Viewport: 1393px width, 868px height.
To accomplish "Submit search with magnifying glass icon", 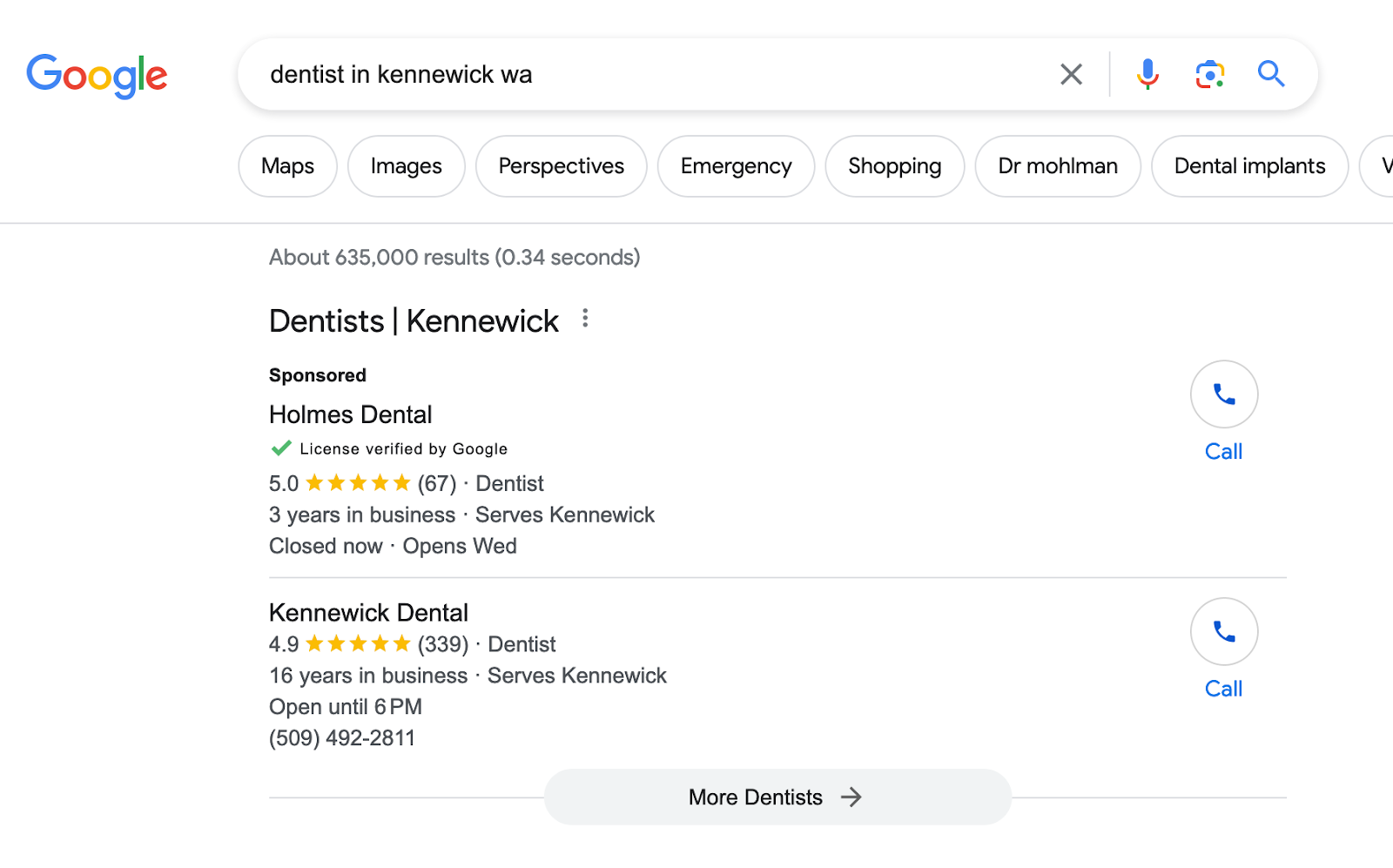I will 1271,74.
